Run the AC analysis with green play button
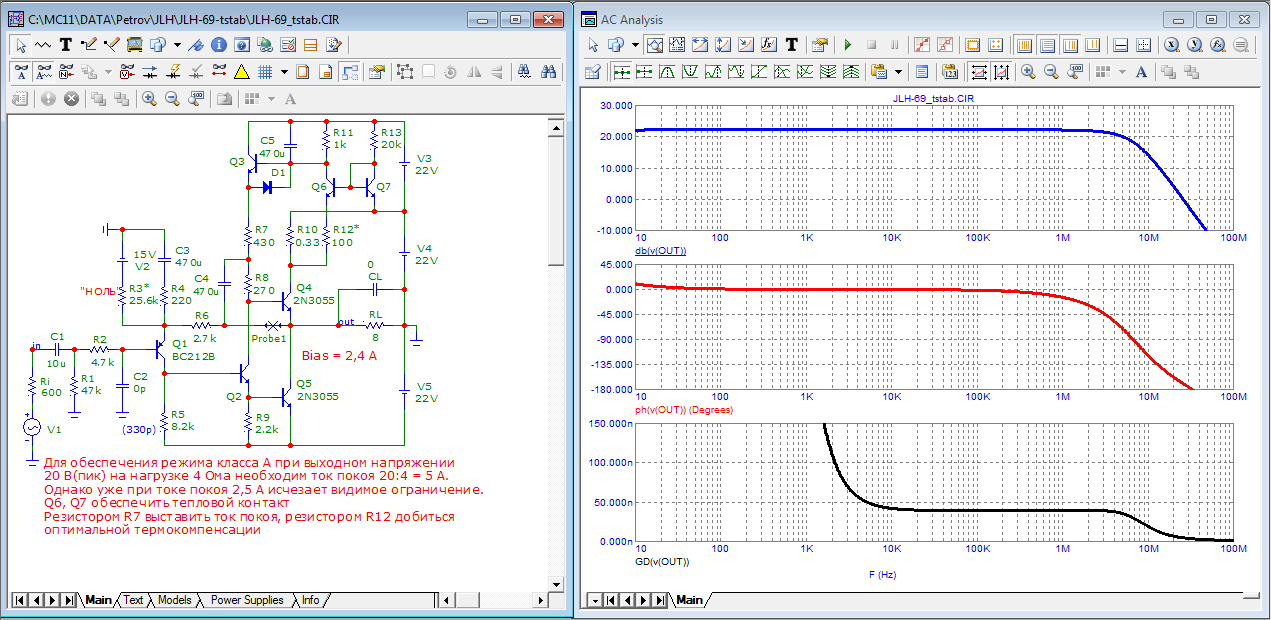This screenshot has width=1271, height=620. click(847, 45)
